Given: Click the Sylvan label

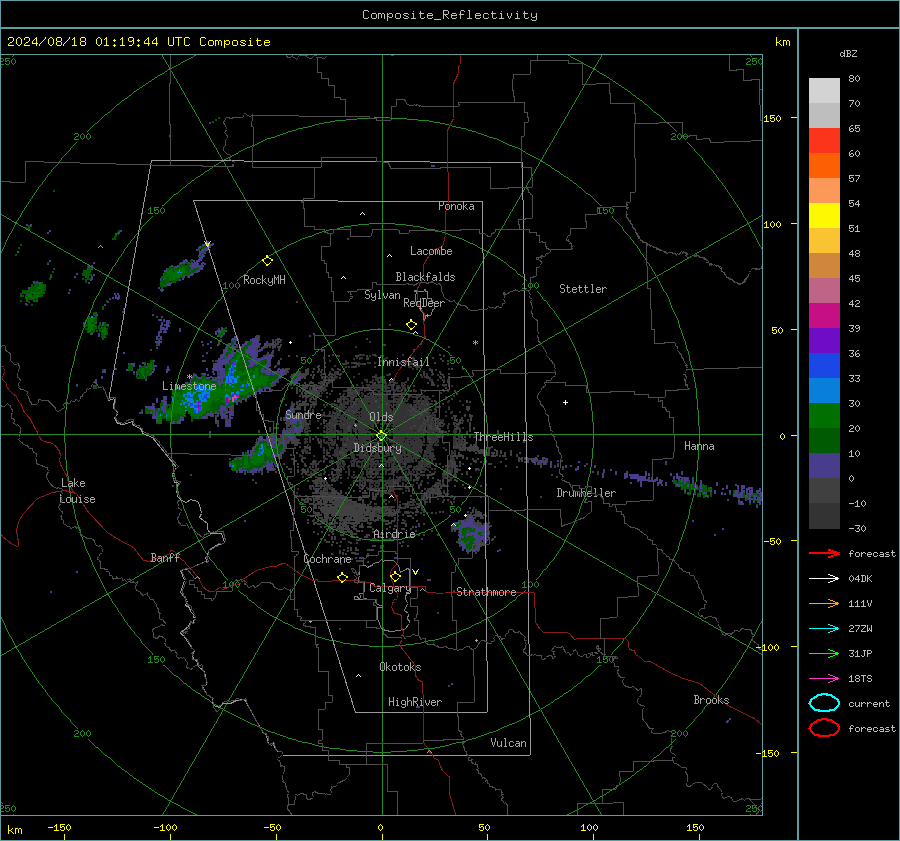Looking at the screenshot, I should pyautogui.click(x=382, y=295).
